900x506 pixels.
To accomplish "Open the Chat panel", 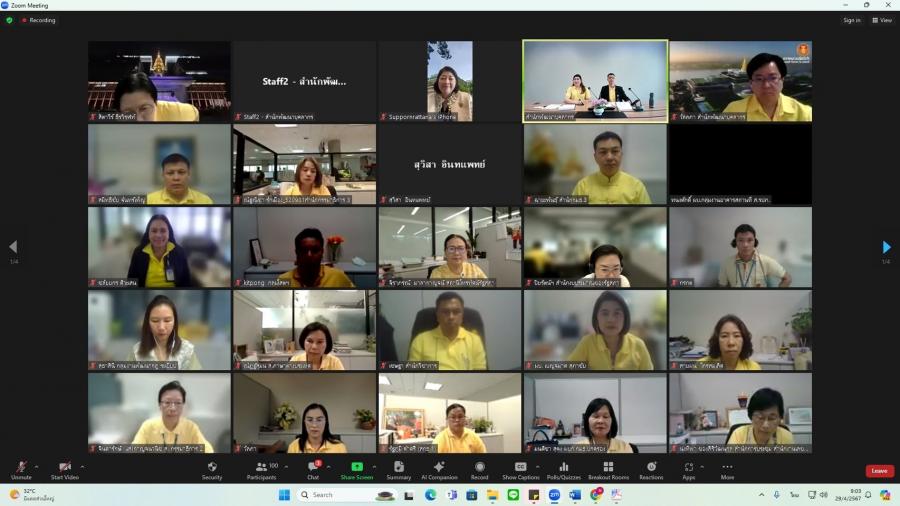I will (313, 470).
